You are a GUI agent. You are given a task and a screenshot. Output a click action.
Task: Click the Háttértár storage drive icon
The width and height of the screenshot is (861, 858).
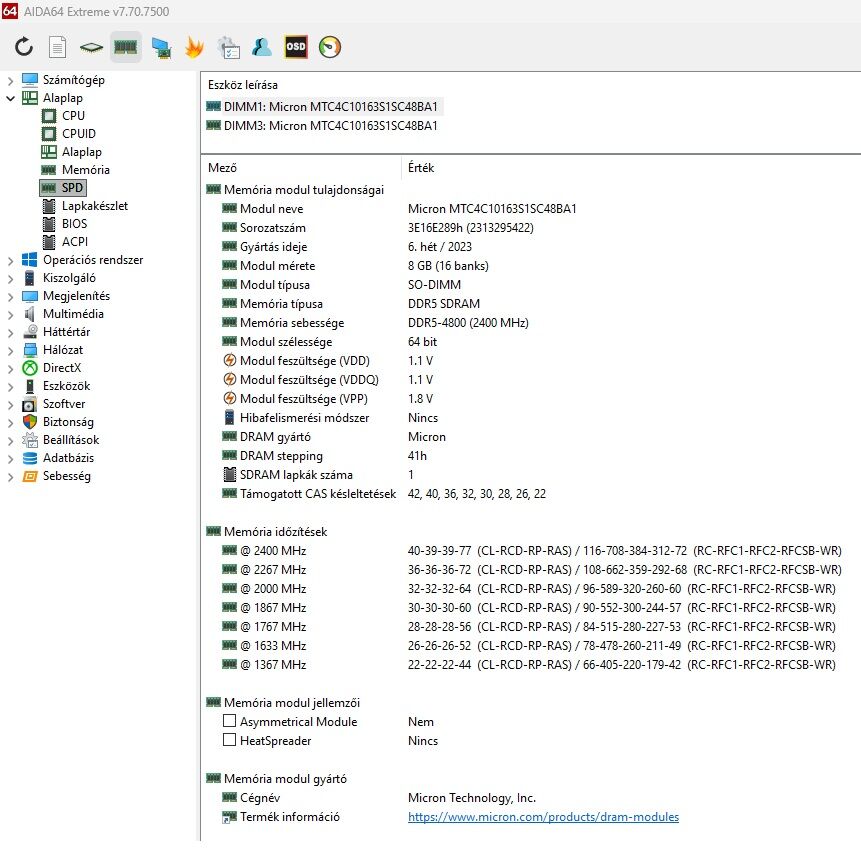coord(30,332)
